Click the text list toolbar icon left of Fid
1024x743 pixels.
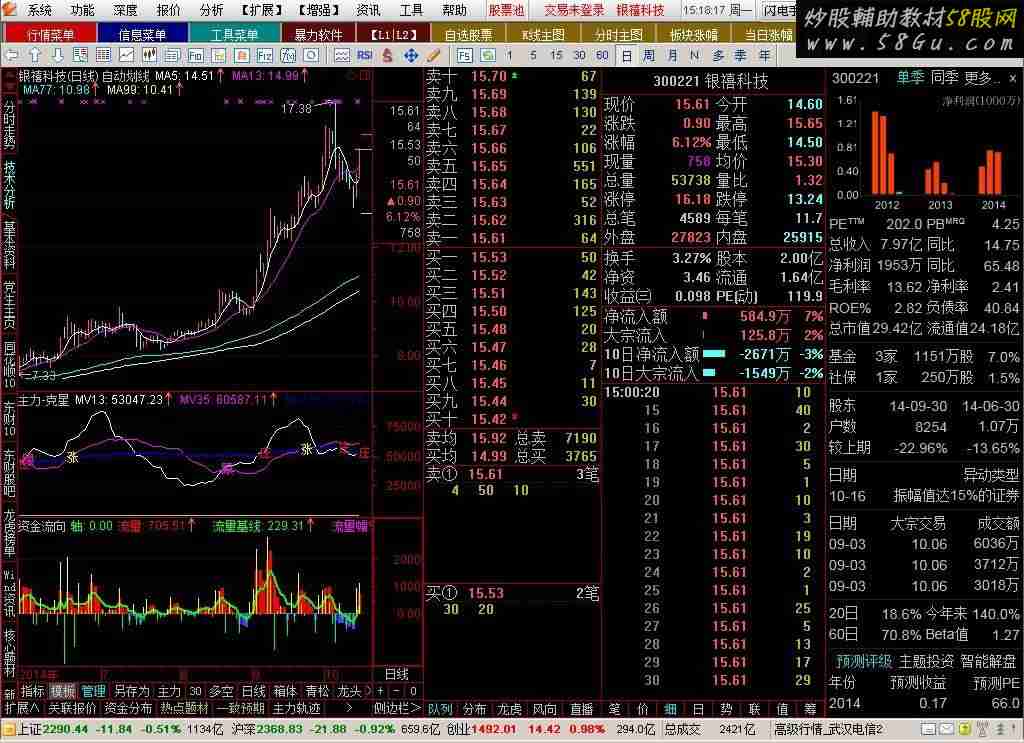pyautogui.click(x=172, y=55)
